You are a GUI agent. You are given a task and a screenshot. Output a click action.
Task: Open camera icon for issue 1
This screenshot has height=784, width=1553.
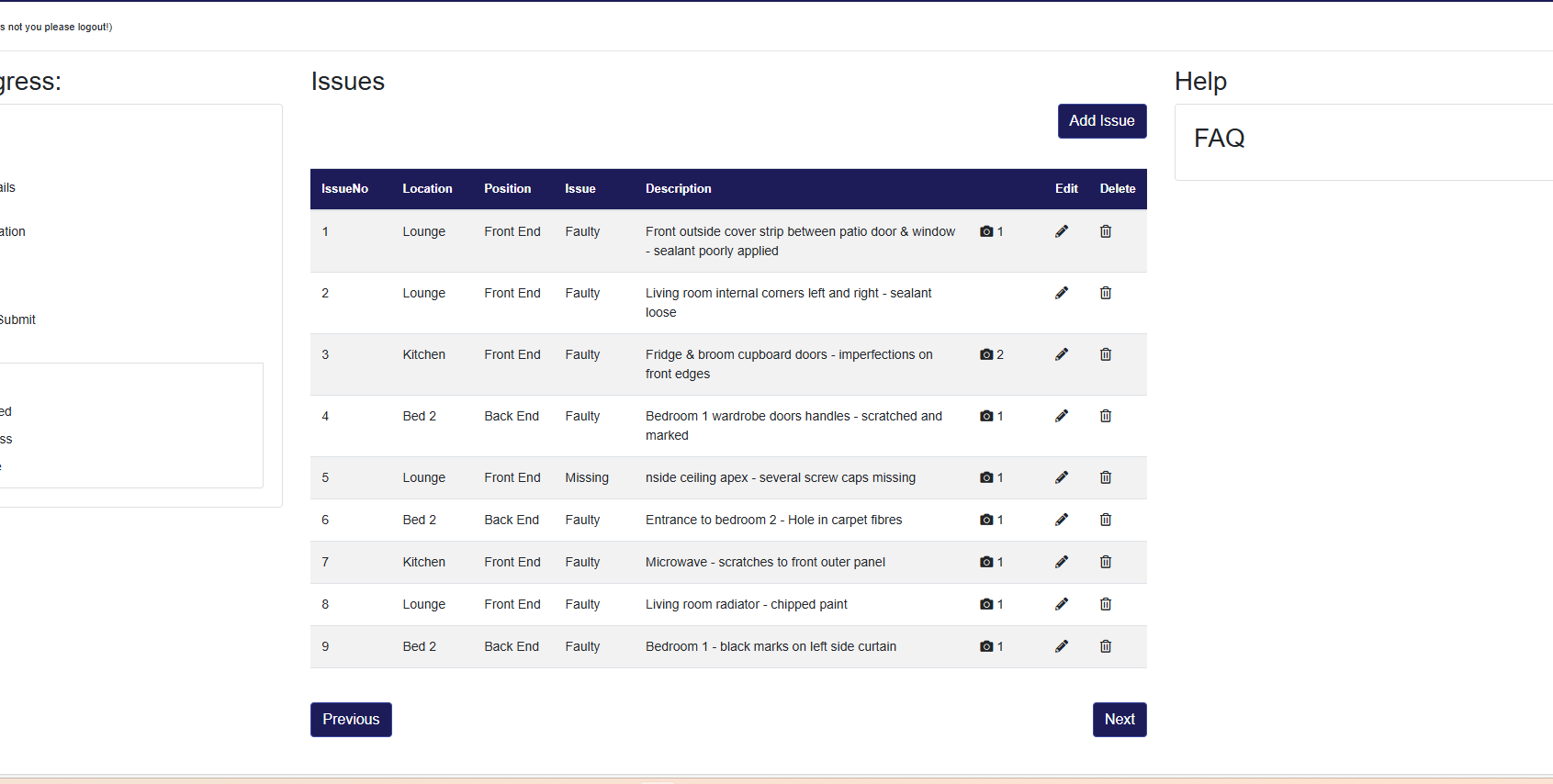click(x=987, y=231)
